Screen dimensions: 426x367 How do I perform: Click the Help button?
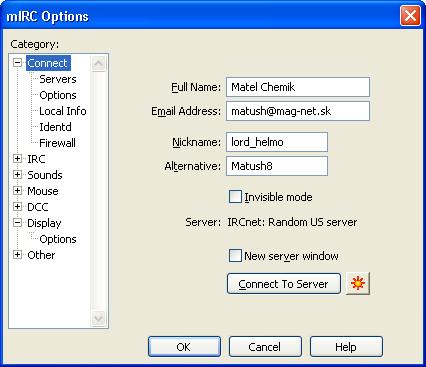pos(346,347)
